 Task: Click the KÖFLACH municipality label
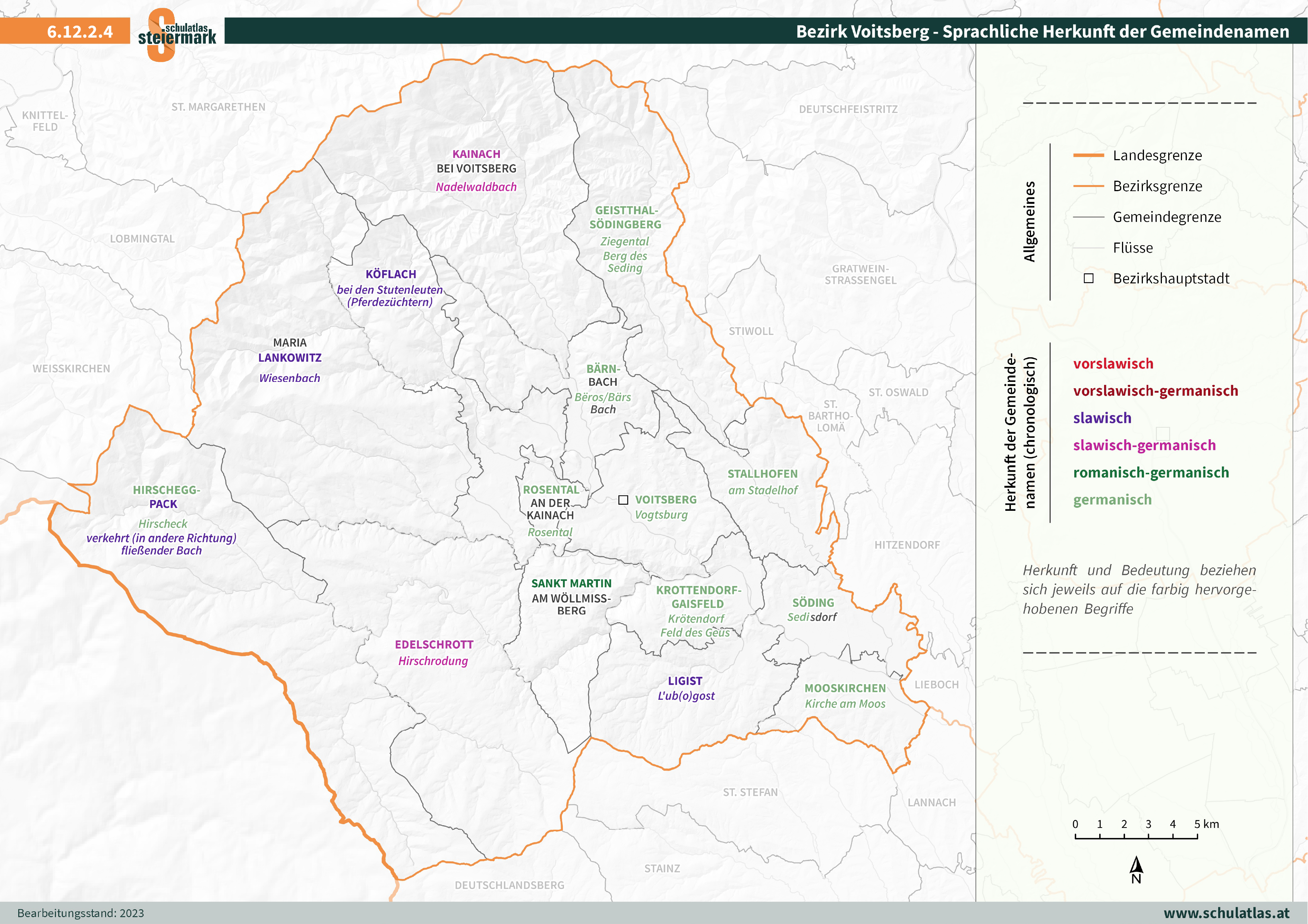pos(391,275)
